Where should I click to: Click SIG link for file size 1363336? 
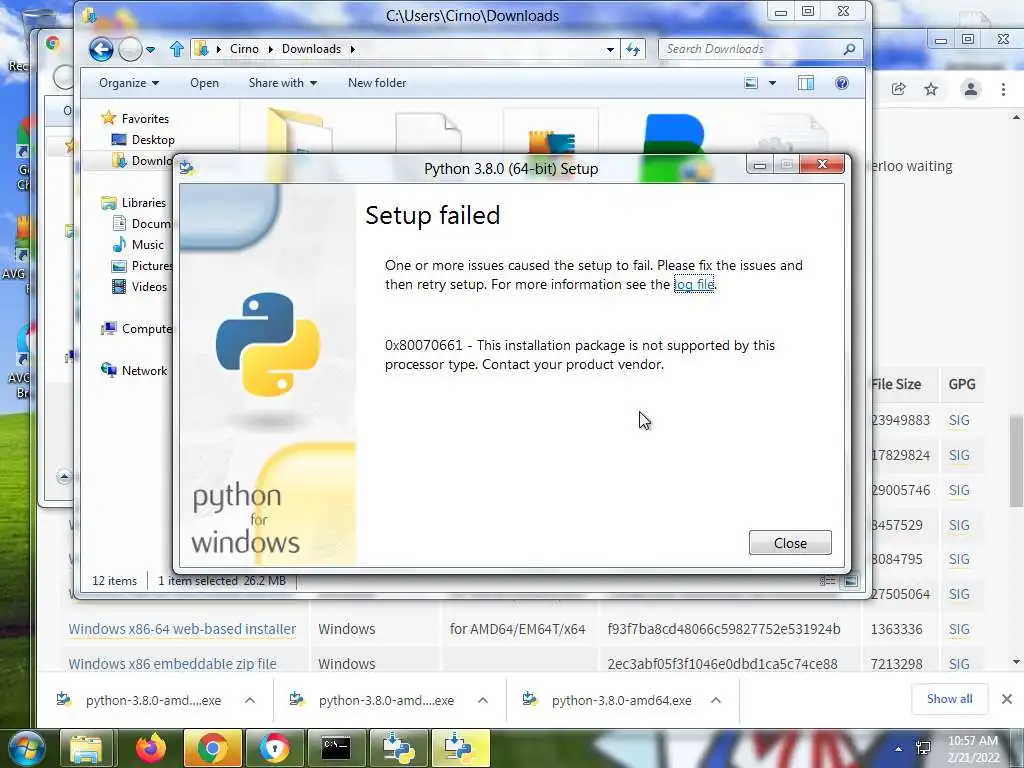click(959, 629)
